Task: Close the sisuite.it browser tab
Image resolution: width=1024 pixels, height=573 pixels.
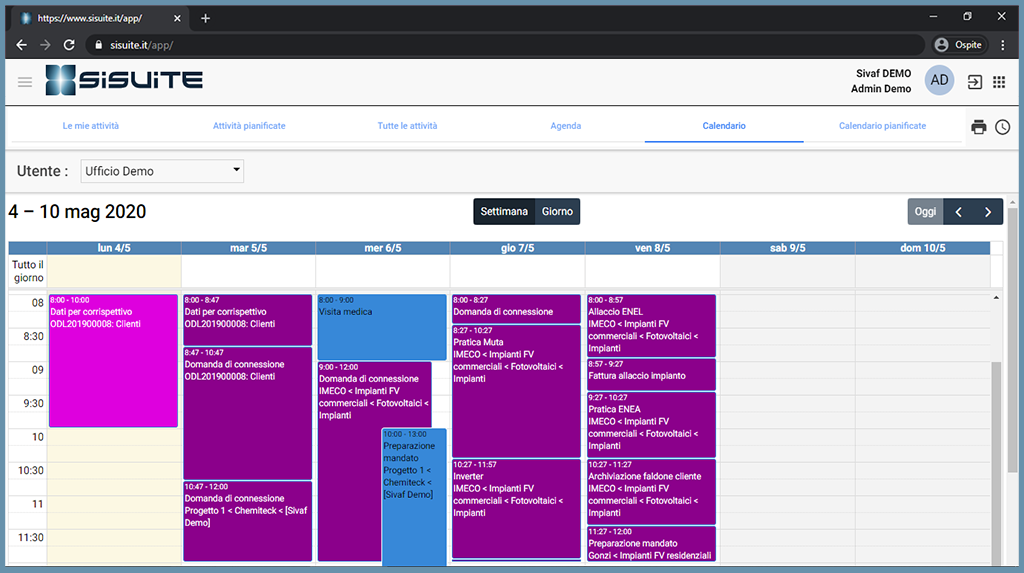Action: click(177, 18)
